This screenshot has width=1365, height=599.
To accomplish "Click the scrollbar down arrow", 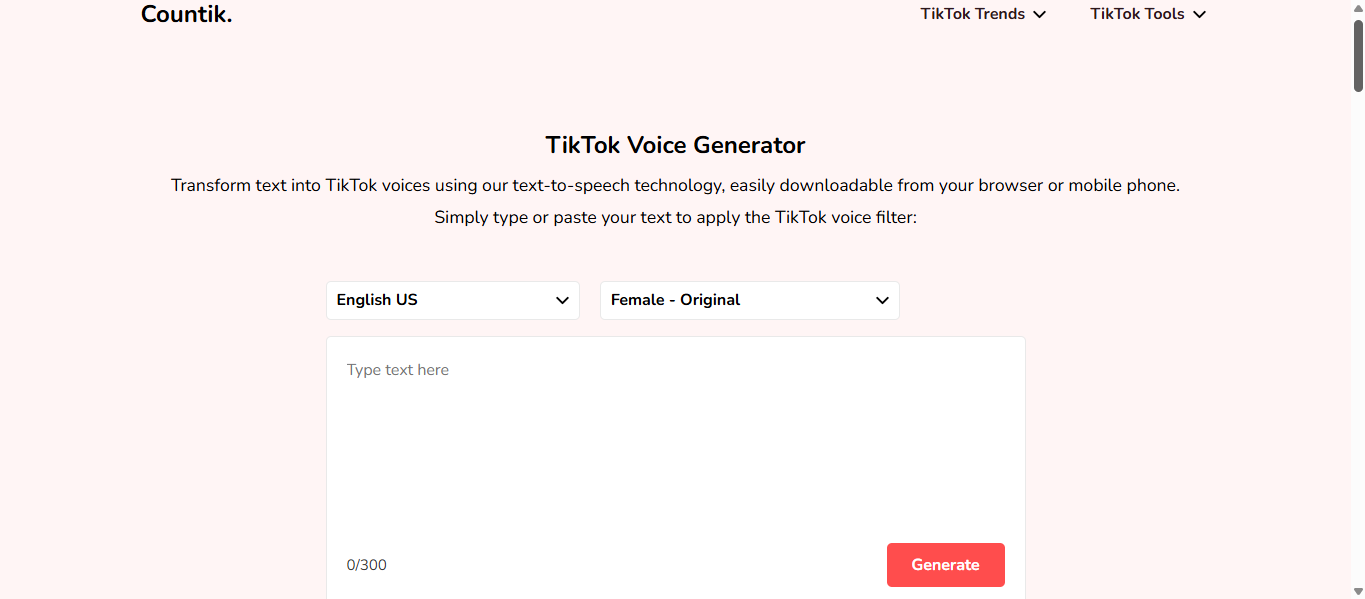I will [1357, 591].
